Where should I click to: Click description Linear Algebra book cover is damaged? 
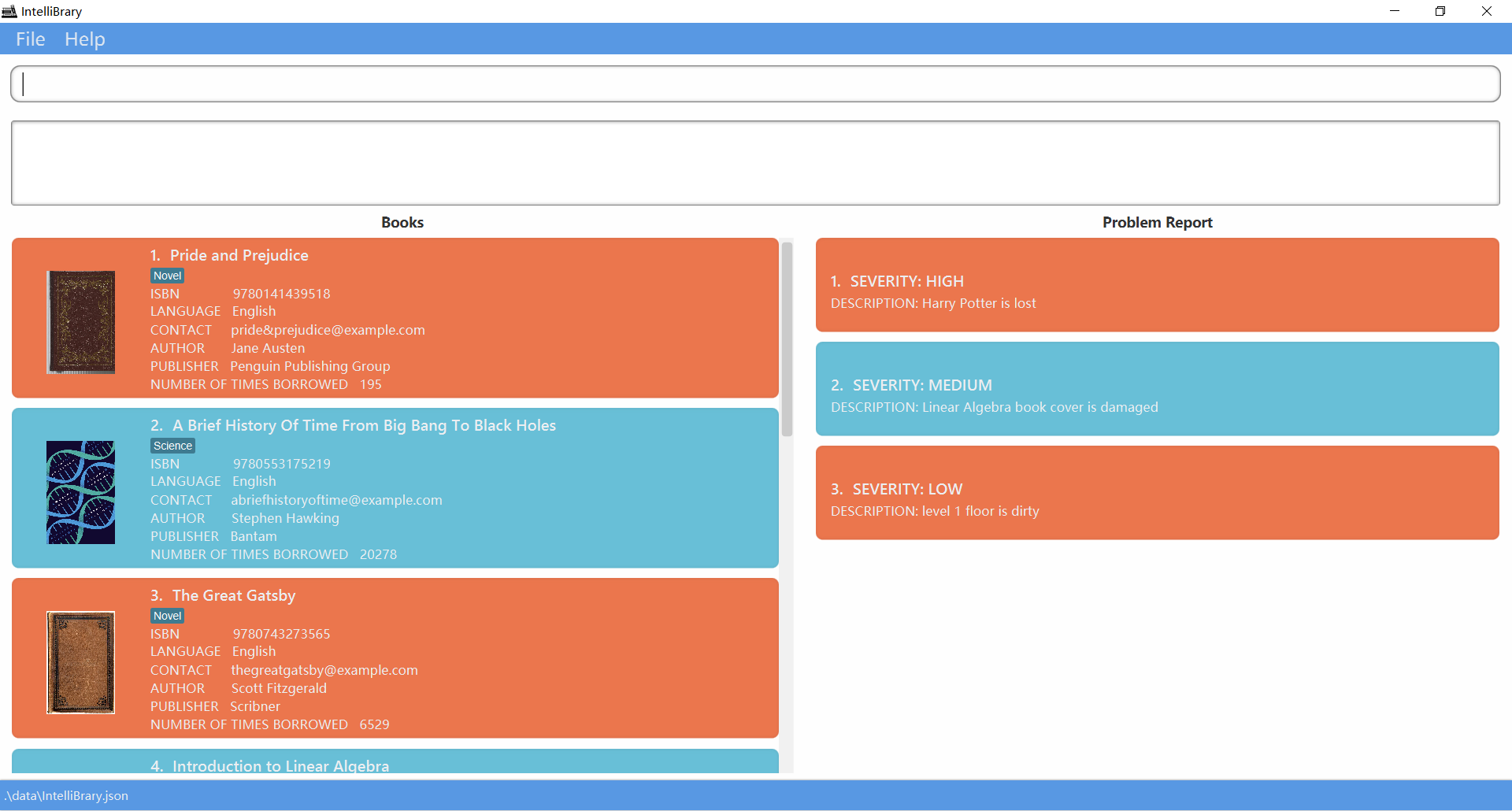[1039, 407]
